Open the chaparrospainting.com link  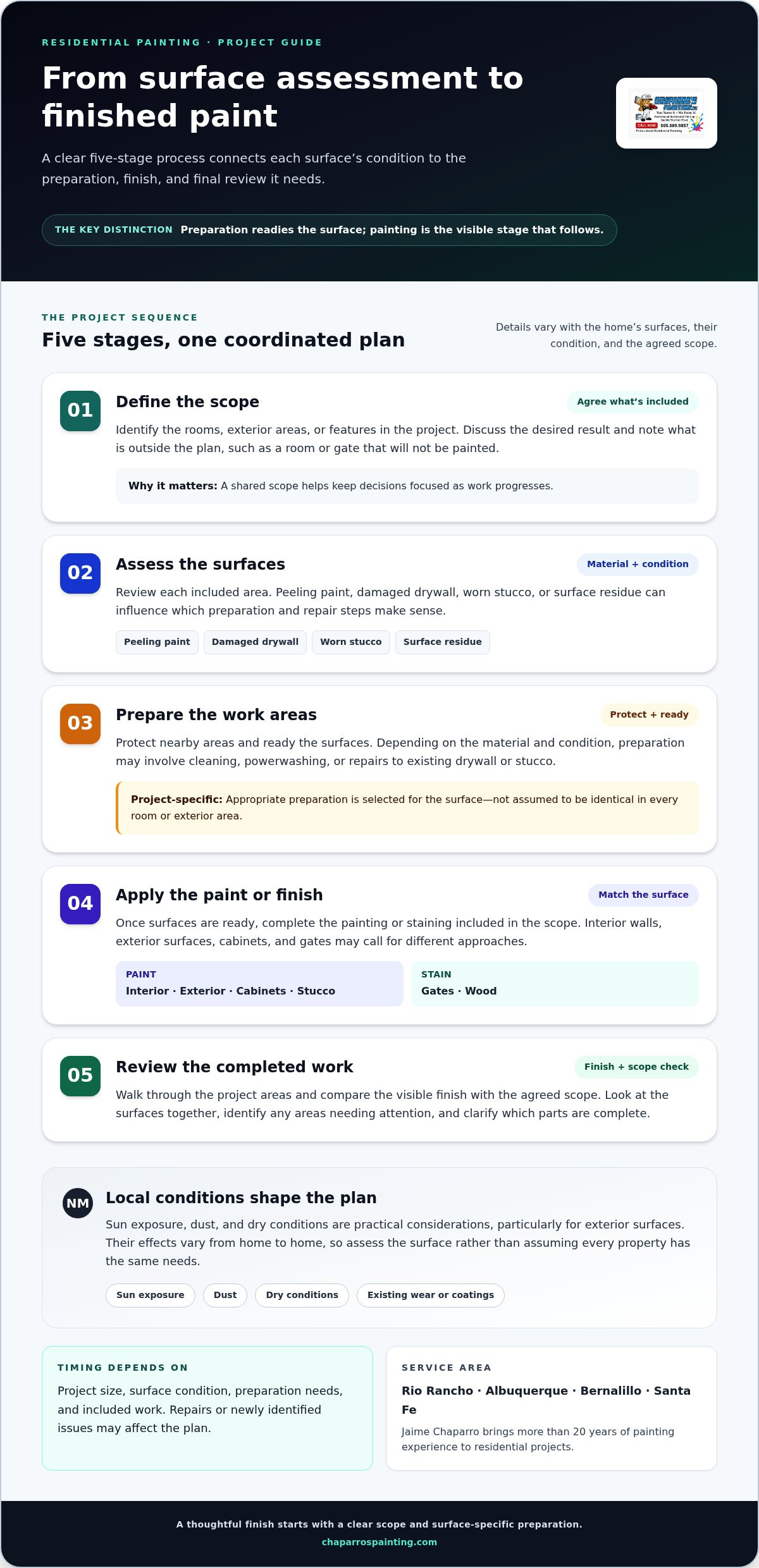379,1542
